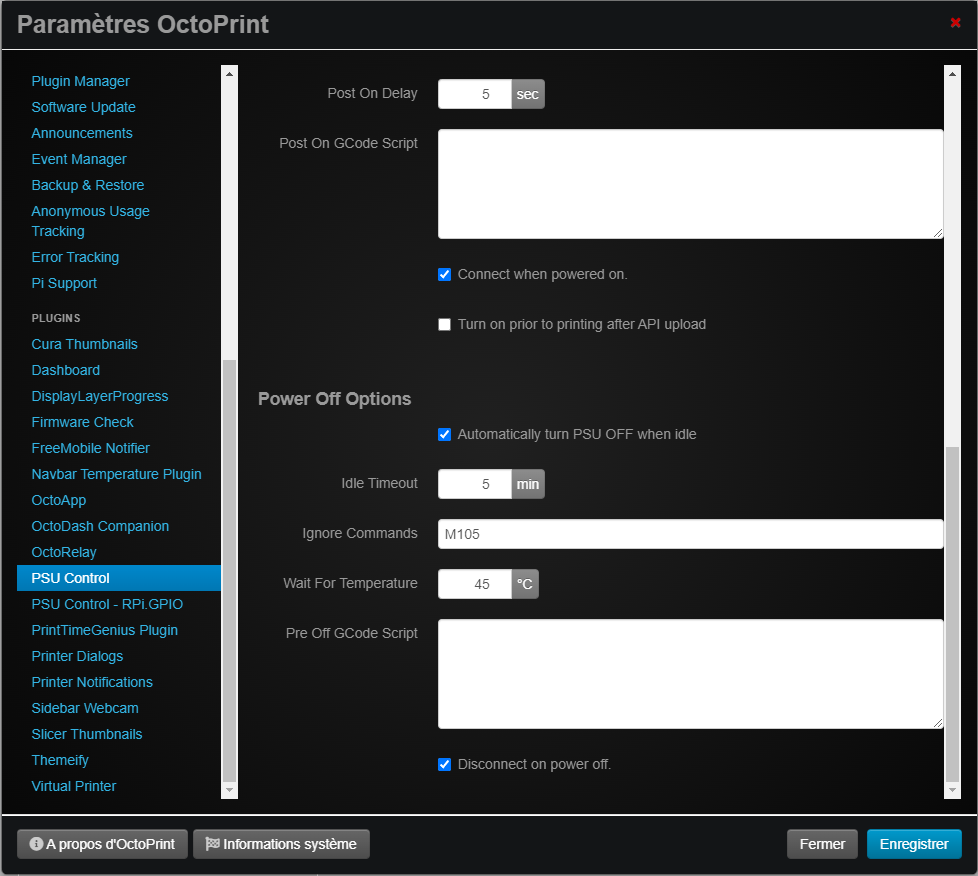Image resolution: width=978 pixels, height=876 pixels.
Task: Click the 'Power Off Options' heading
Action: click(x=334, y=399)
